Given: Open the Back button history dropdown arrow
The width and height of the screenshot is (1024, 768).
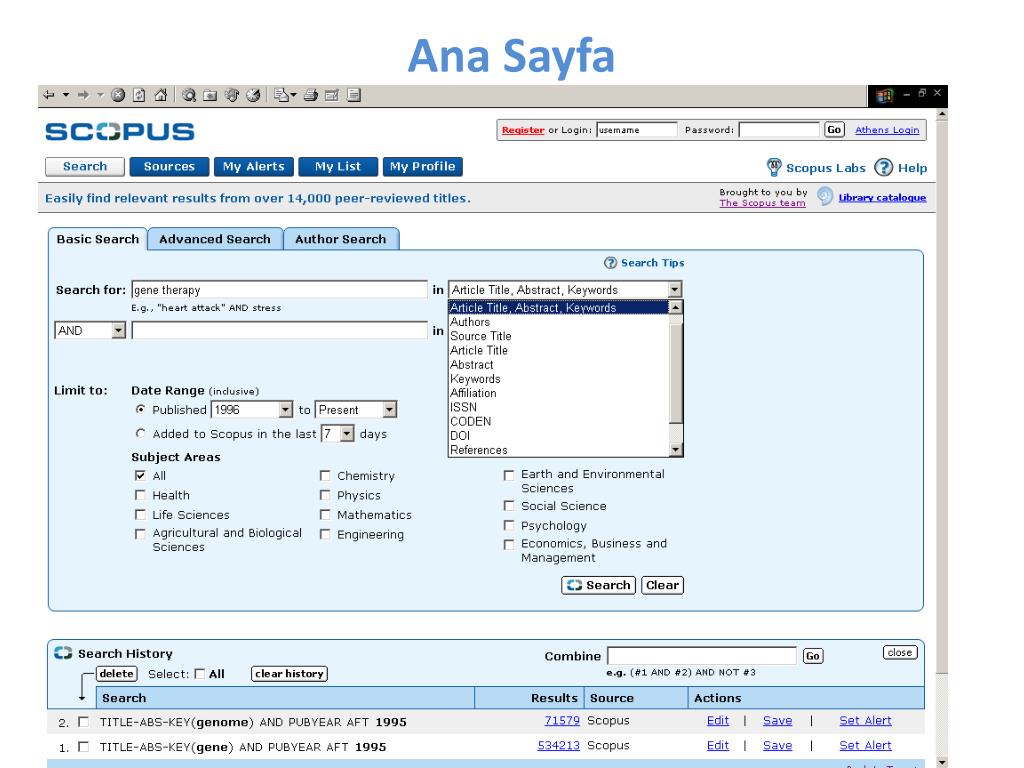Looking at the screenshot, I should (x=66, y=95).
